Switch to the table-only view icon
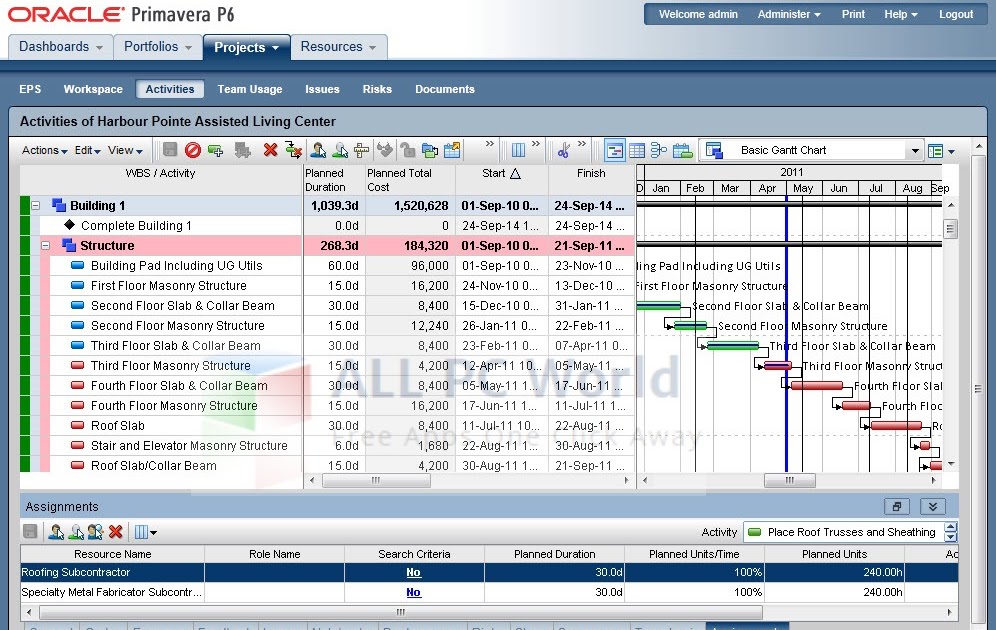 click(636, 151)
